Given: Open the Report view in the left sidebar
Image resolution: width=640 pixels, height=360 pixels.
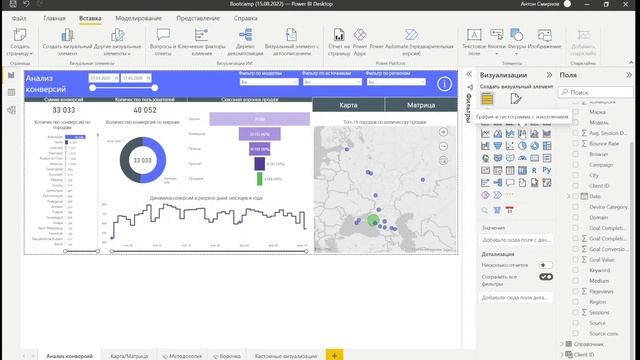Looking at the screenshot, I should [11, 75].
